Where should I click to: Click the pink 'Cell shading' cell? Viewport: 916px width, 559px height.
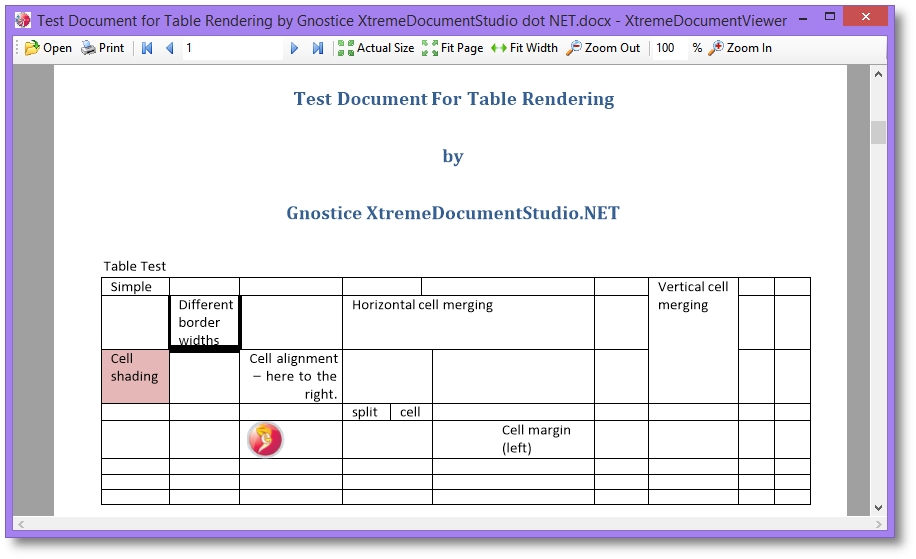136,376
